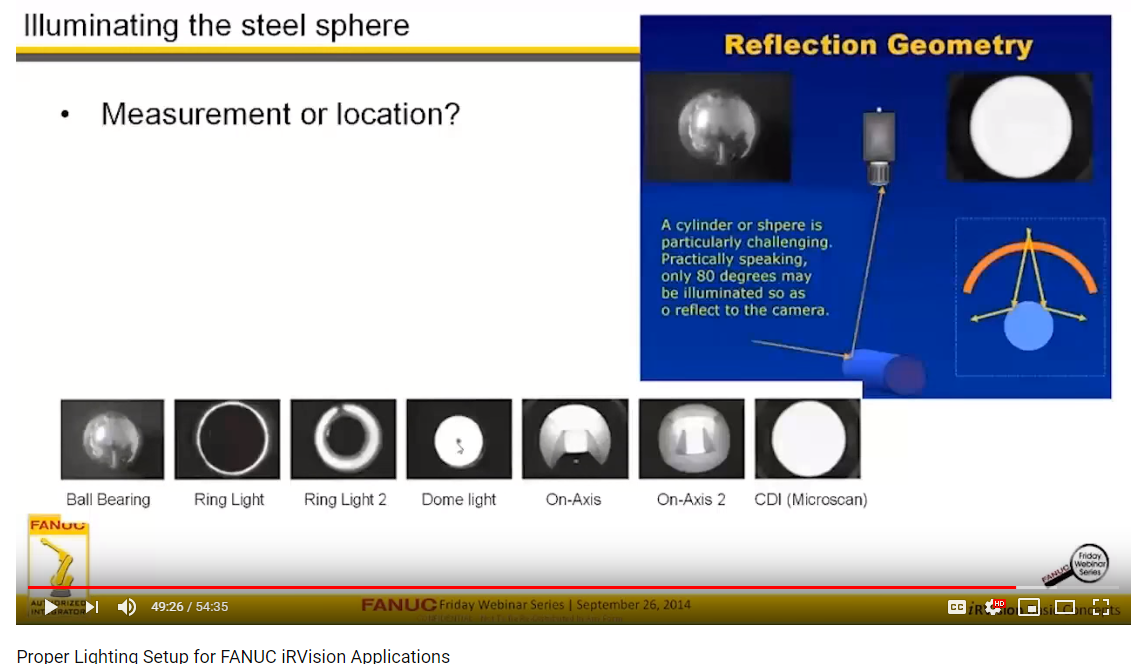Click the "Ring Light 2" caption text
Image resolution: width=1132 pixels, height=664 pixels.
(345, 499)
